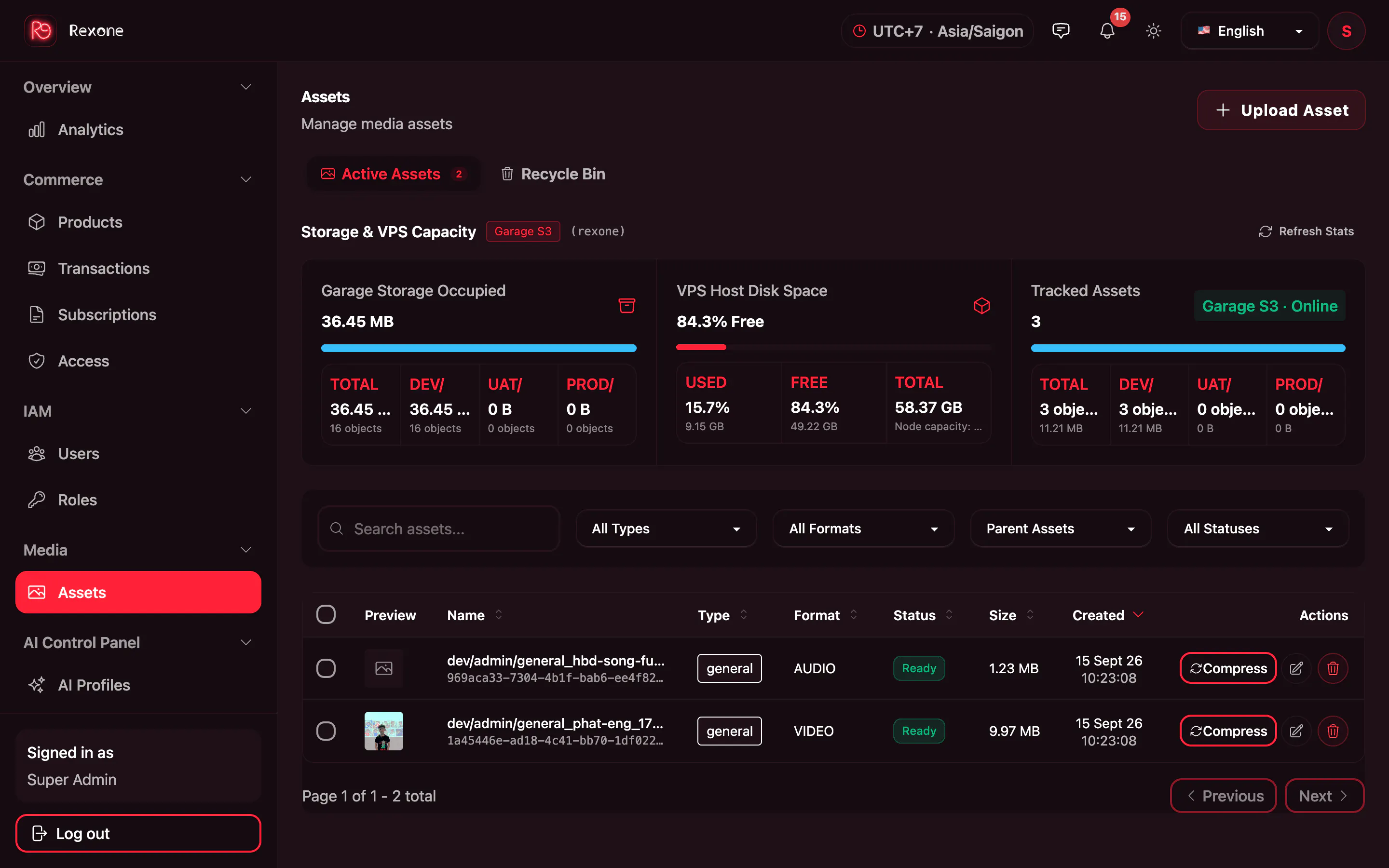Edit the phat-eng video asset
The width and height of the screenshot is (1389, 868).
(x=1296, y=731)
